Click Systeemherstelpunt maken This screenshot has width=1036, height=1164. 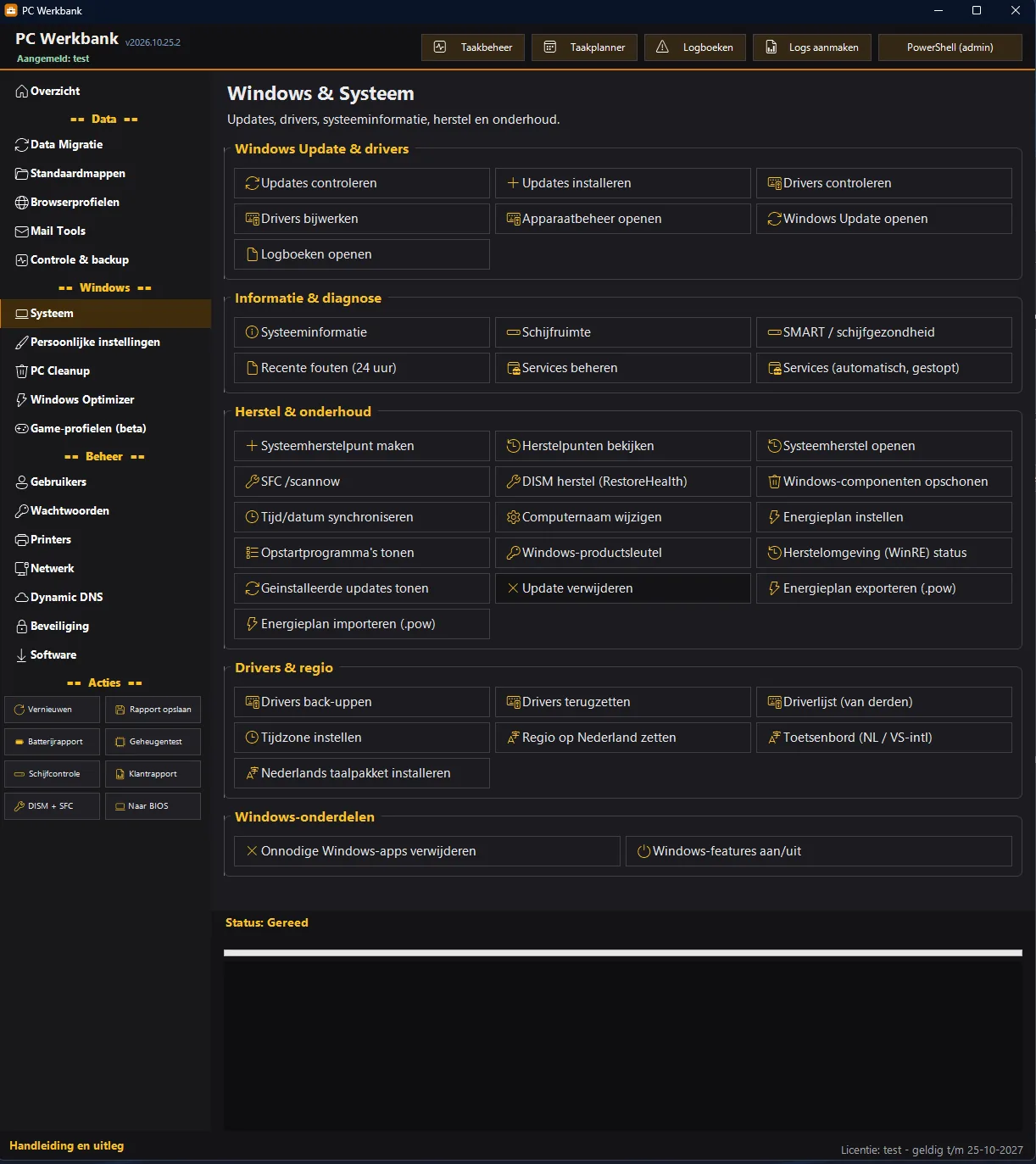(x=362, y=446)
